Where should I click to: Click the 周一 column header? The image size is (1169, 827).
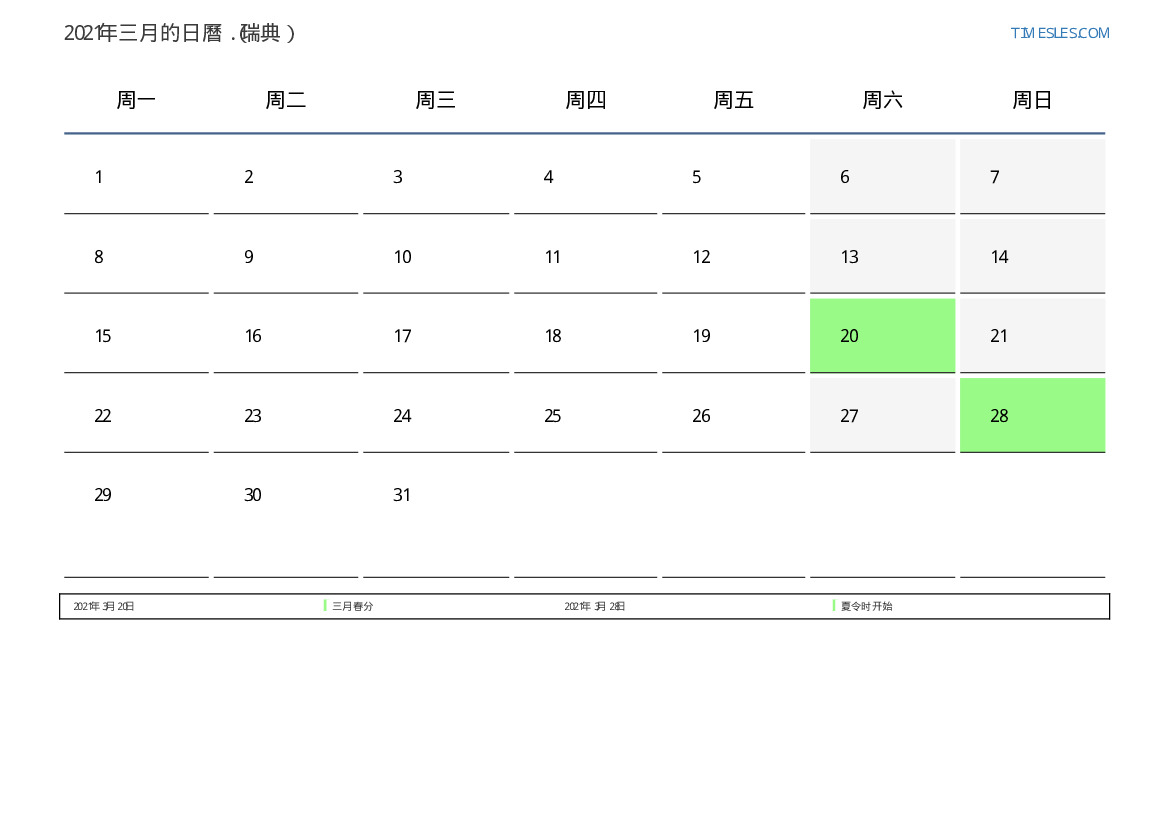click(136, 100)
